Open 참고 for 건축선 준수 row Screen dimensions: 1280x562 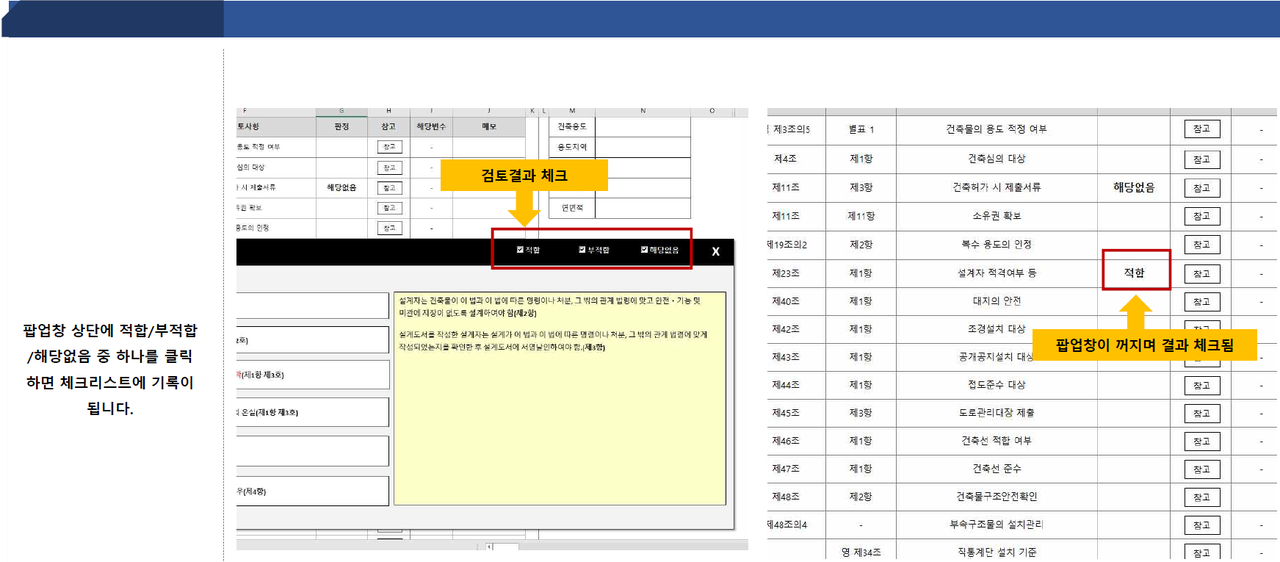tap(1201, 468)
